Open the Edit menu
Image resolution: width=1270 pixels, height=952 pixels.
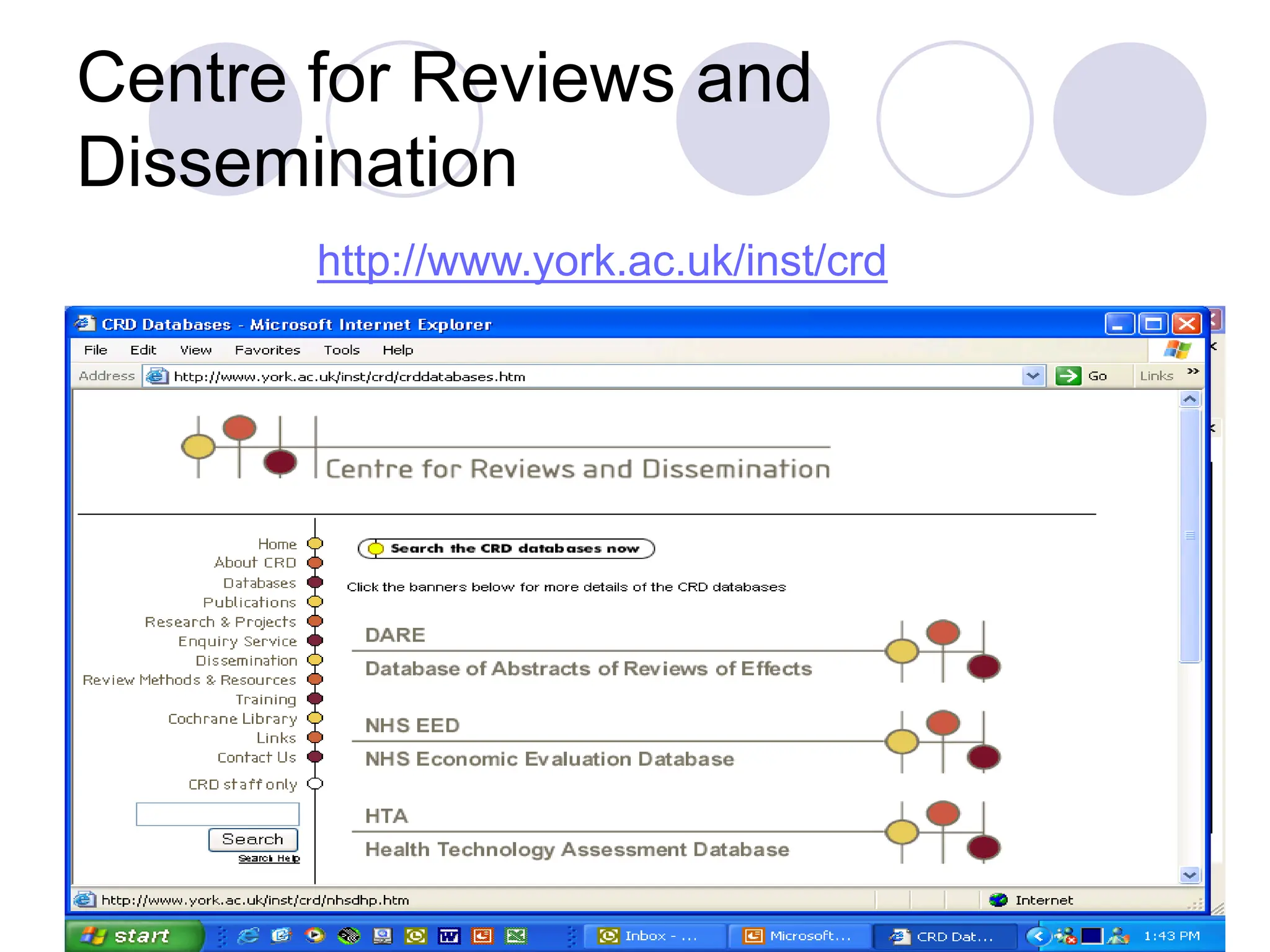point(143,350)
